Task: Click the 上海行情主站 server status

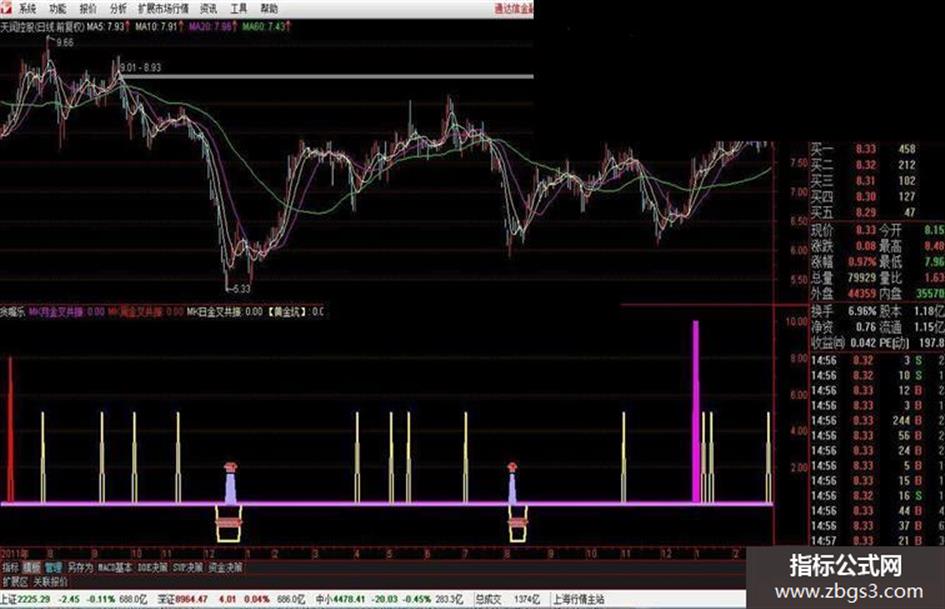Action: [x=579, y=599]
